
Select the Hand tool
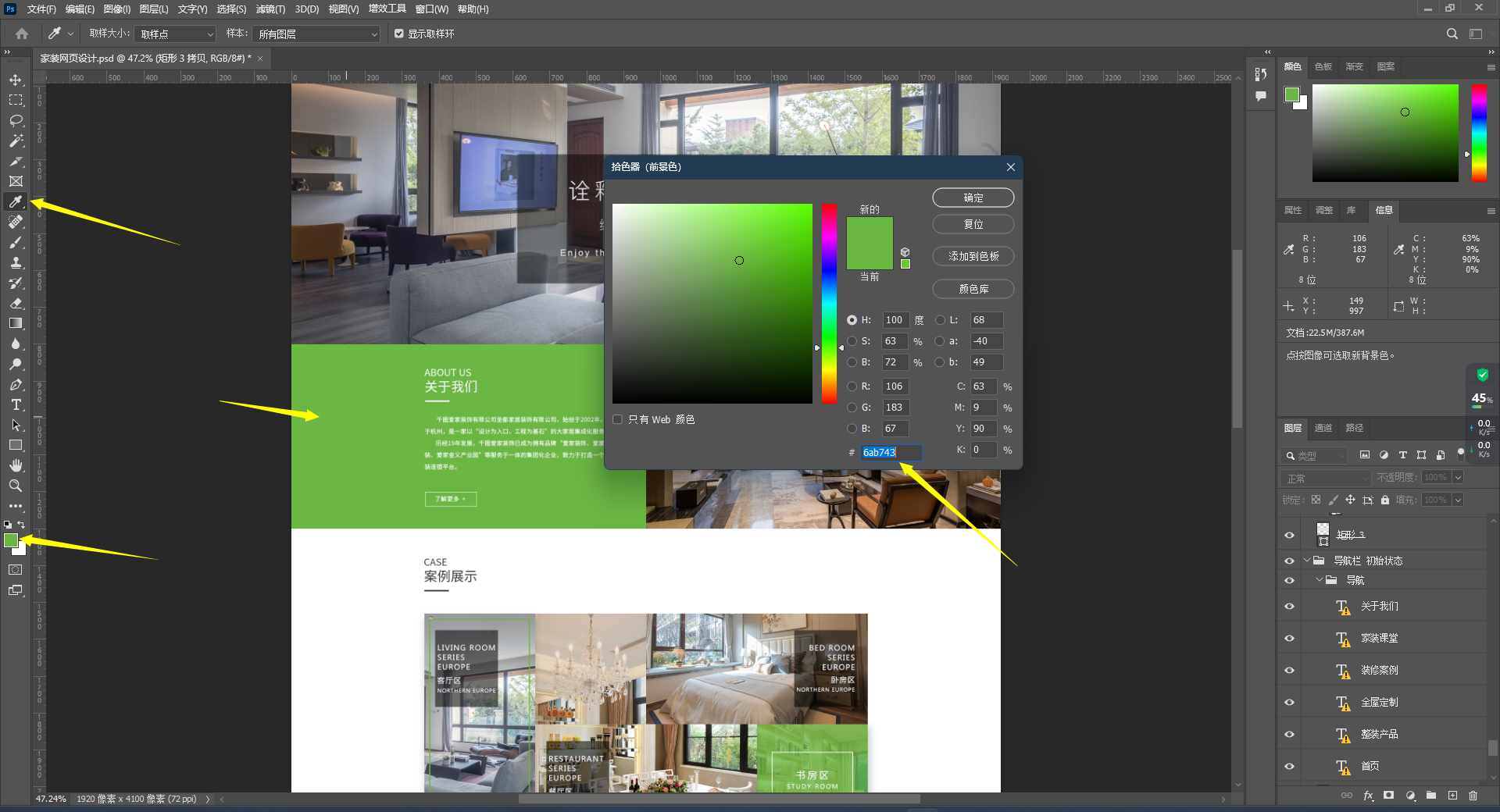coord(16,465)
